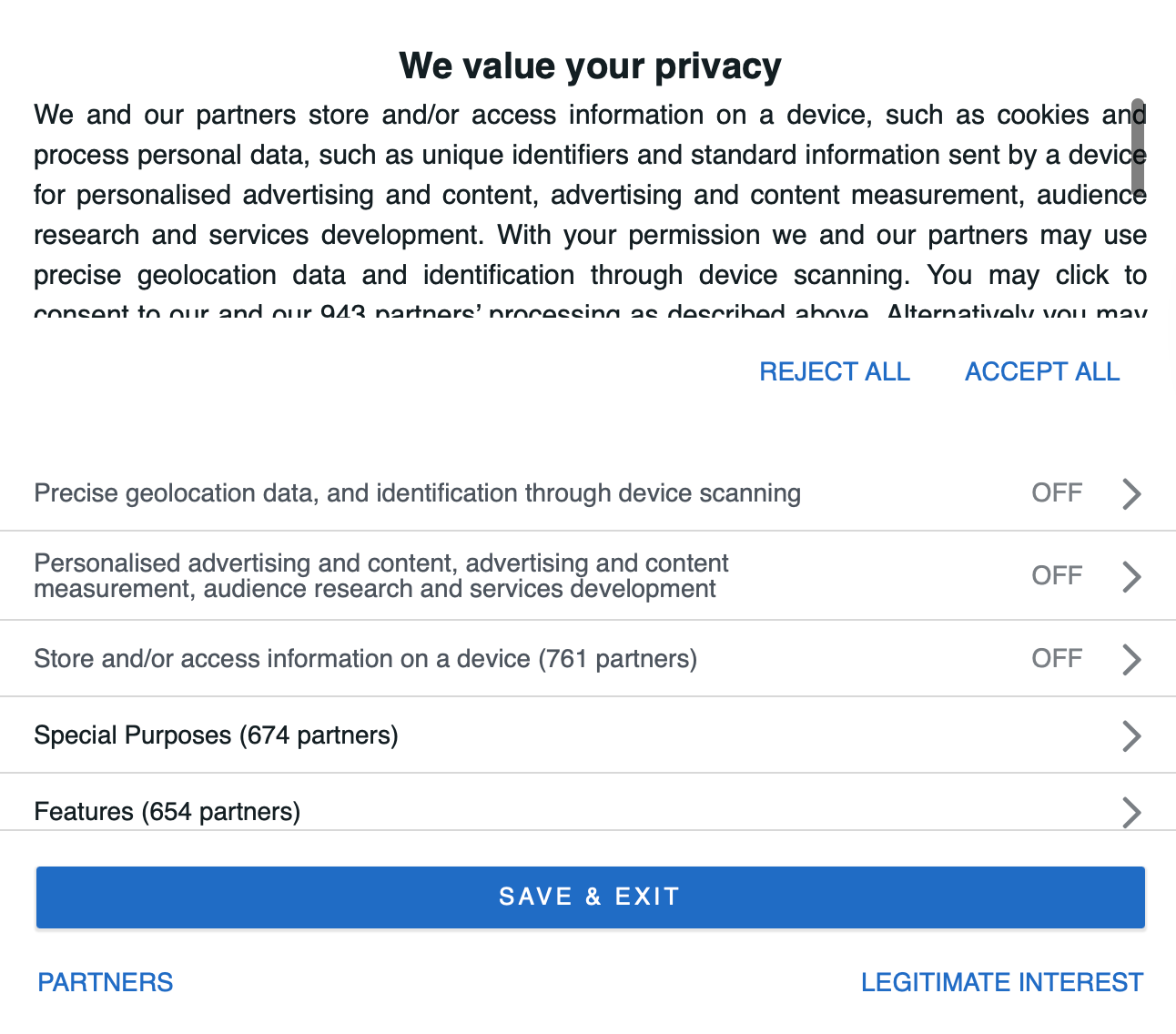The image size is (1176, 1034).
Task: Toggle OFF status for store and/or access information
Action: 1057,658
